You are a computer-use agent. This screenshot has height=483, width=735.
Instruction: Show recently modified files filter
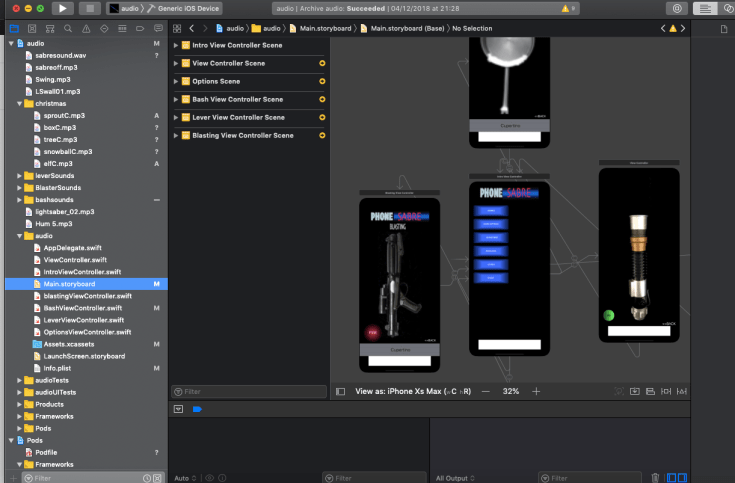[147, 478]
